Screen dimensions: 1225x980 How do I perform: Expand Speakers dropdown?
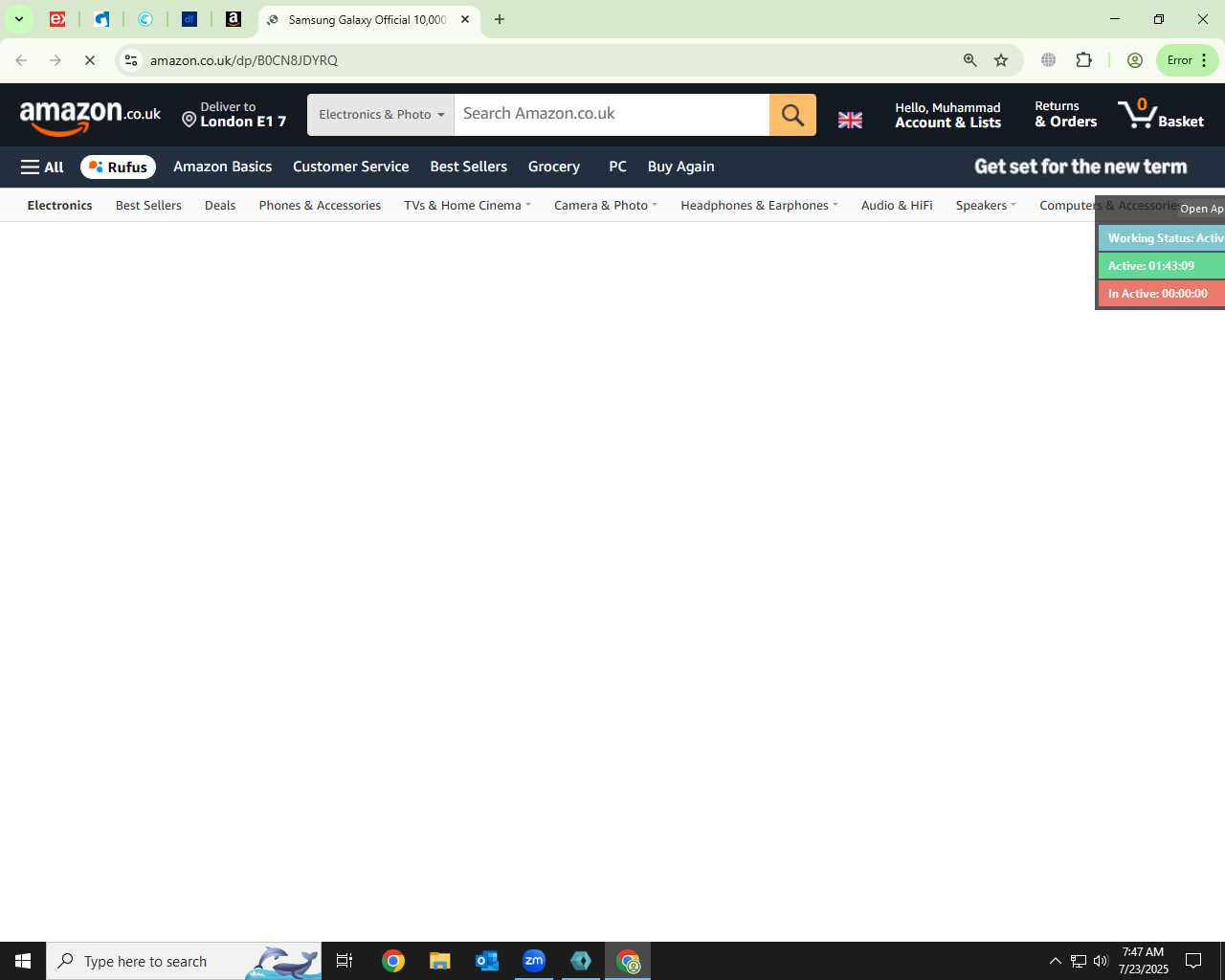click(x=986, y=205)
